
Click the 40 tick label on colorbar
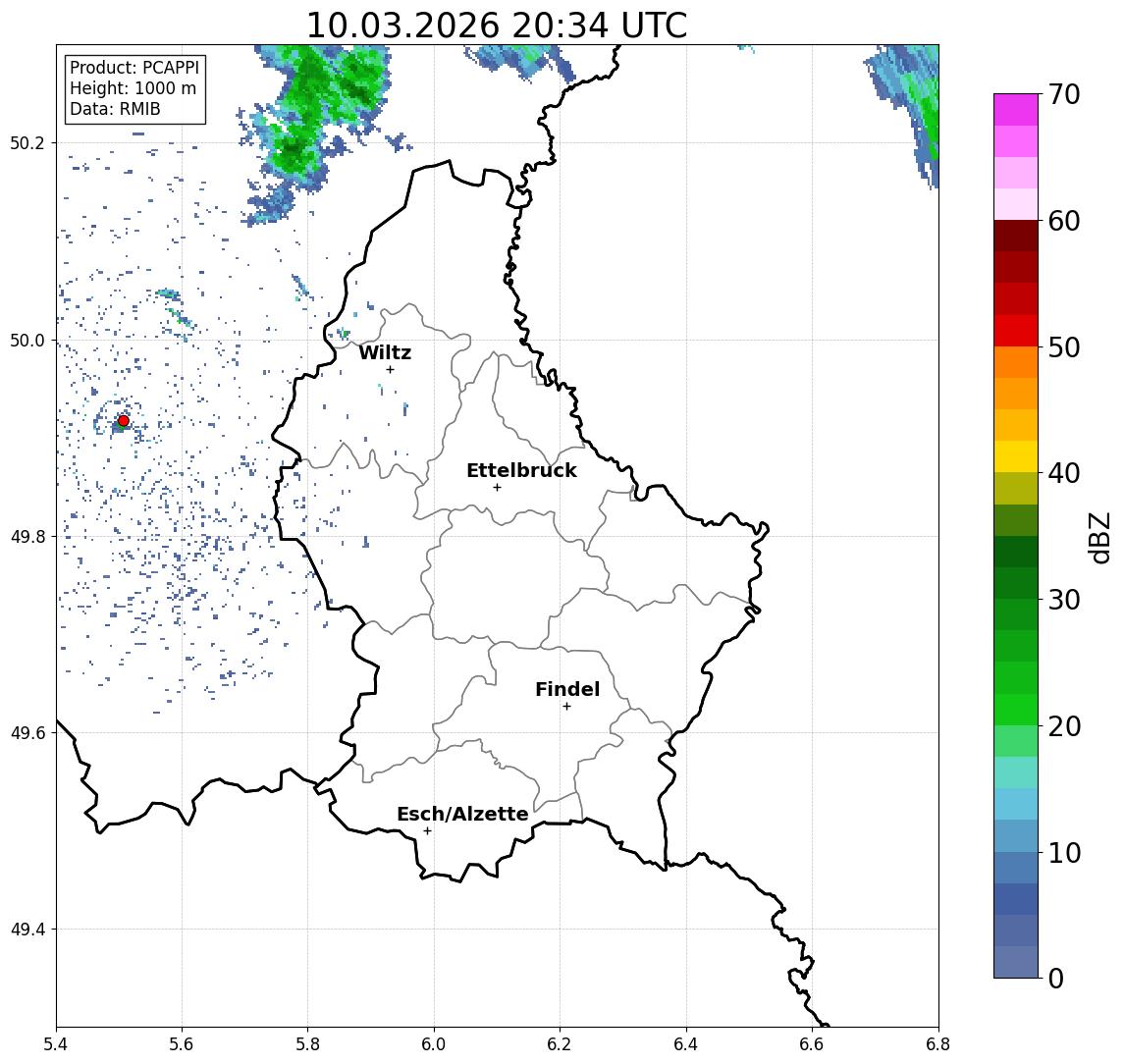(x=1064, y=473)
